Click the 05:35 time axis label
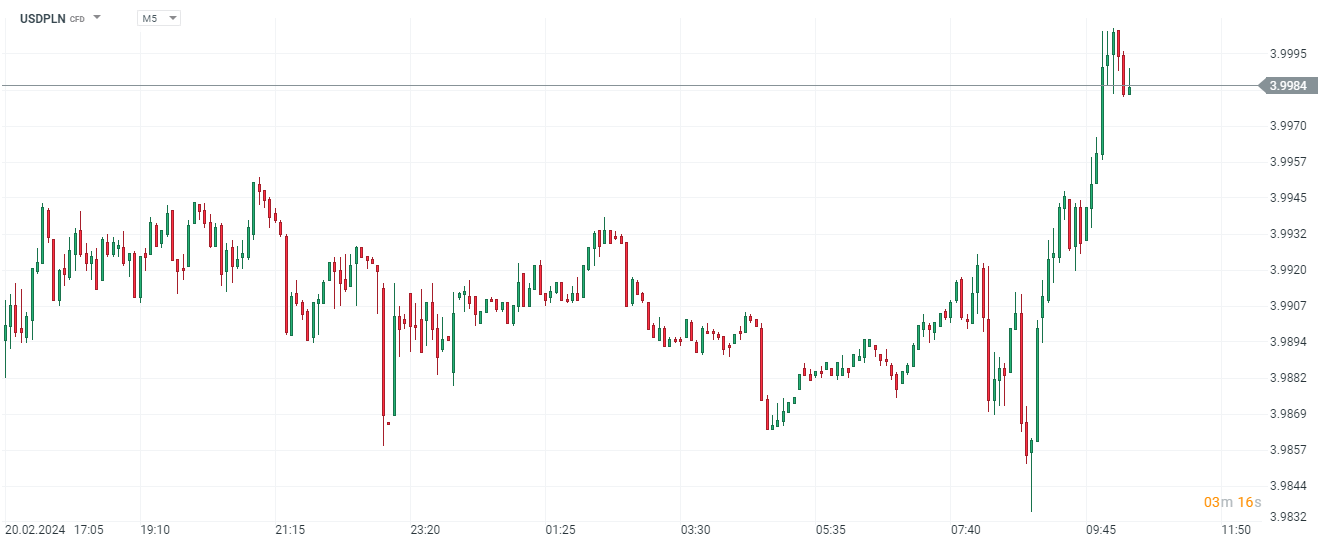The width and height of the screenshot is (1330, 547). click(x=830, y=529)
